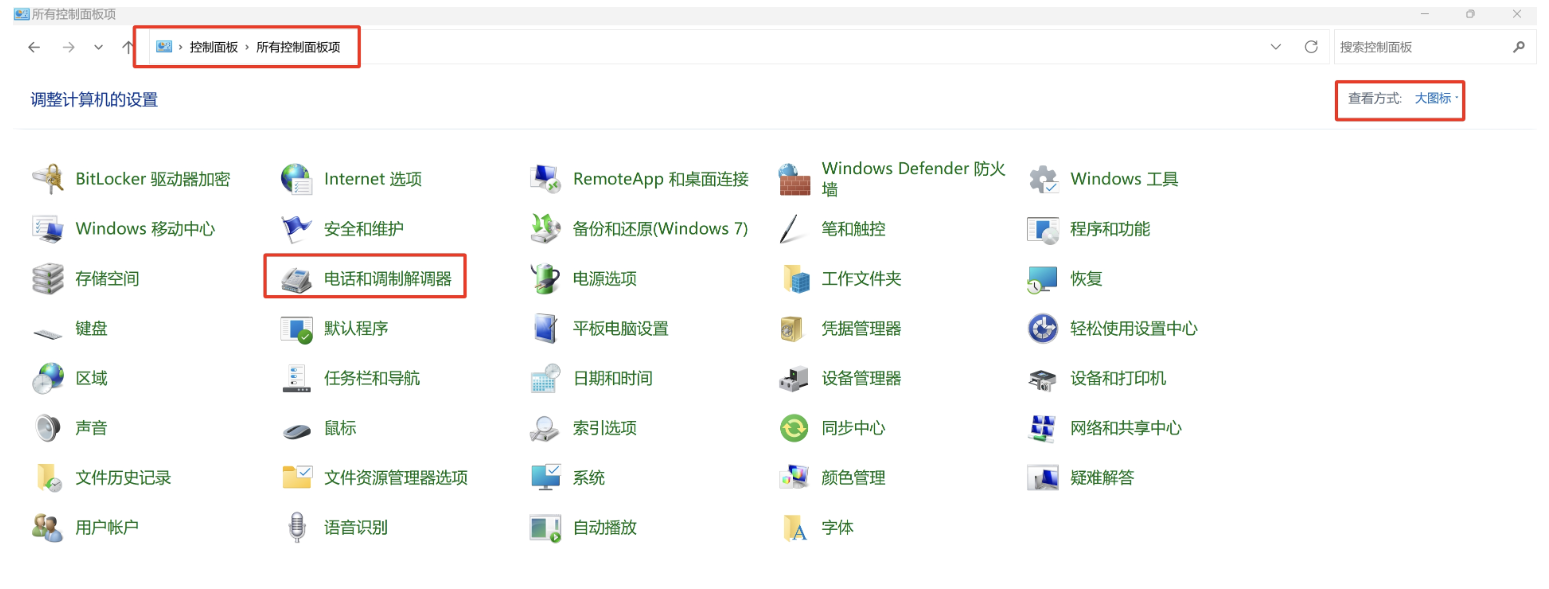The image size is (1549, 589).
Task: Click the 疑难解答 text link
Action: tap(1102, 478)
